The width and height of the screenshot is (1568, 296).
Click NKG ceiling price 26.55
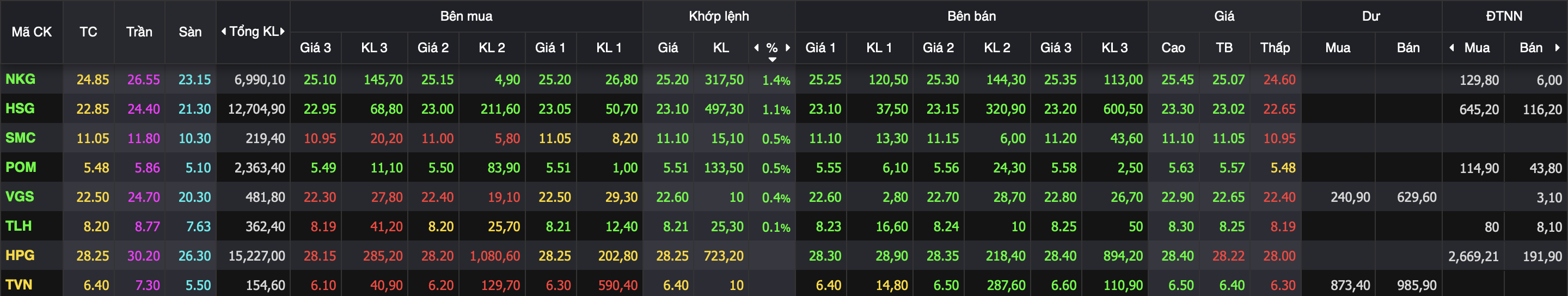pos(144,79)
